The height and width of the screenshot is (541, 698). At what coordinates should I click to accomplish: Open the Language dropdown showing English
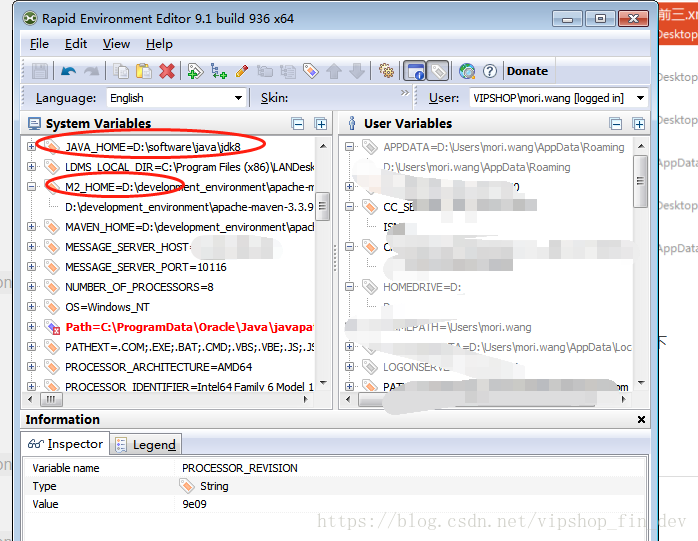[176, 98]
